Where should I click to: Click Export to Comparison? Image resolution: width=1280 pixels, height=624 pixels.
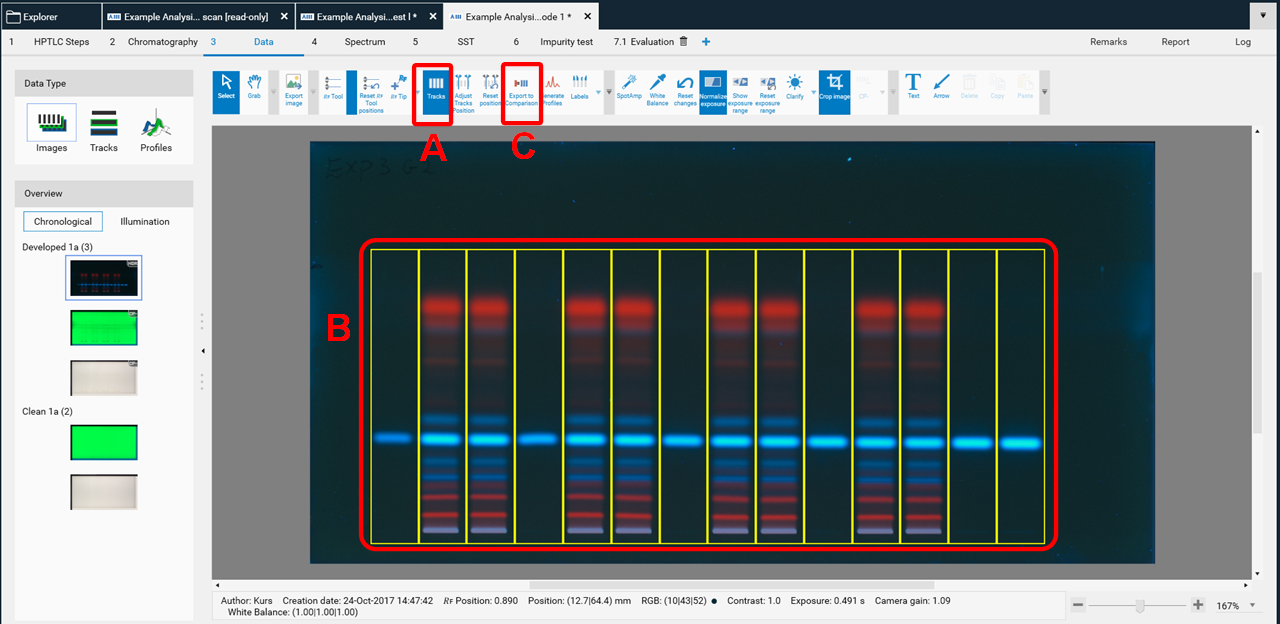pos(522,92)
